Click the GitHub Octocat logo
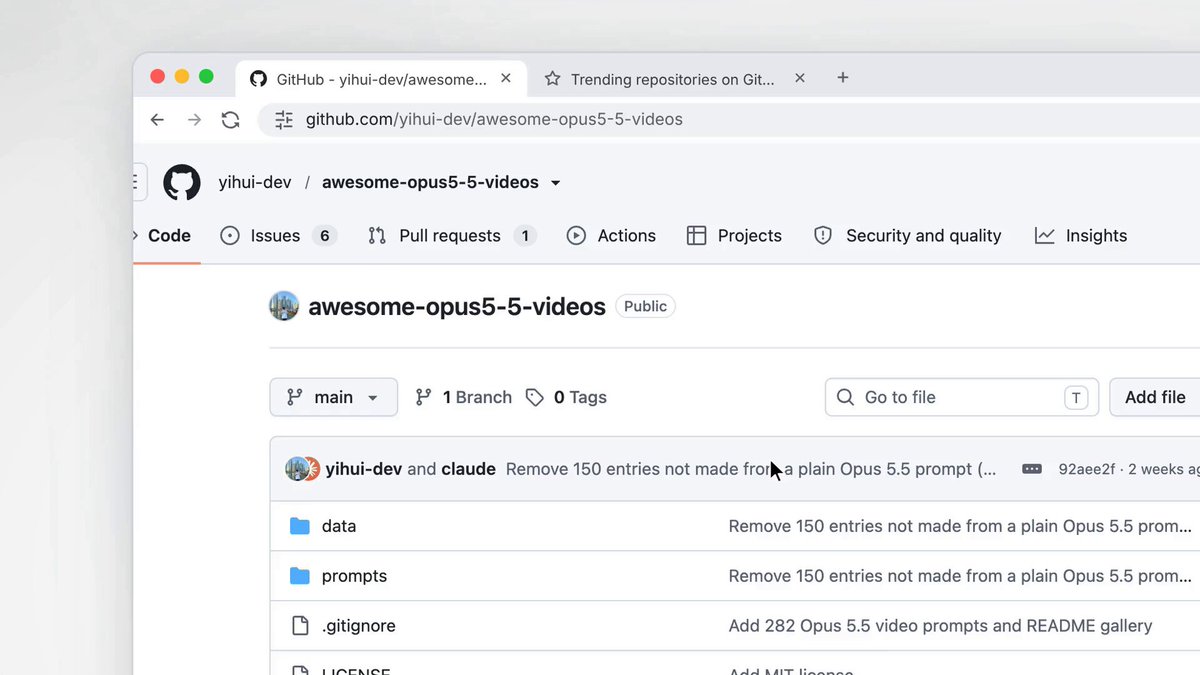 182,183
